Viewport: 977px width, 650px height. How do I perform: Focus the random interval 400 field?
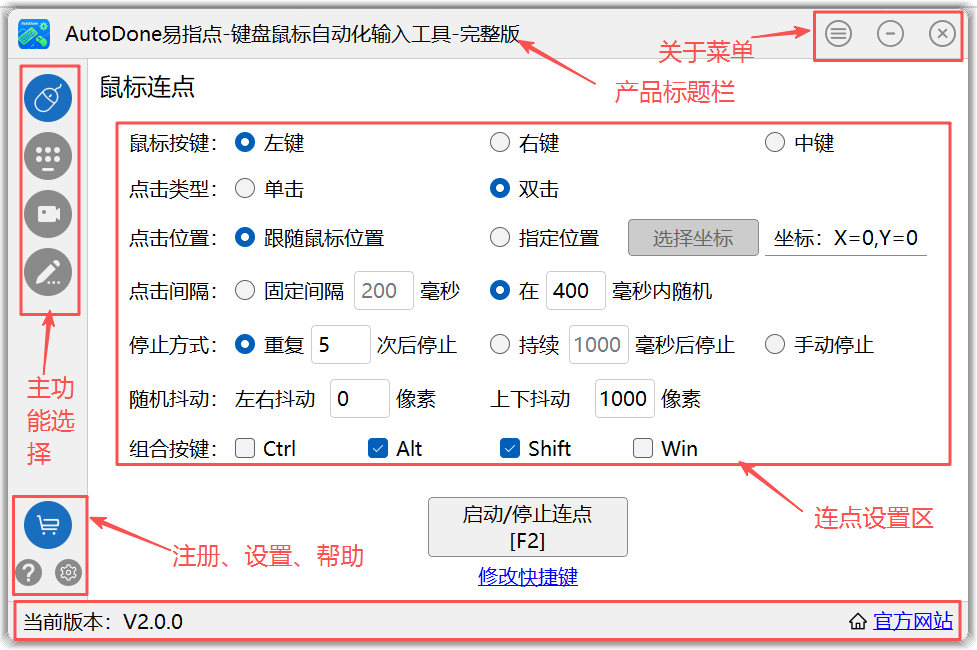tap(575, 290)
